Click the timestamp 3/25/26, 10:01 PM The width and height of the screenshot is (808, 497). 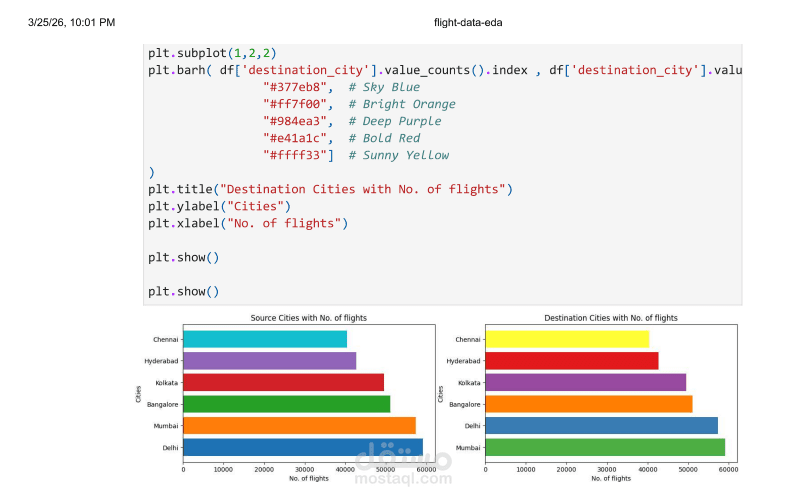tap(72, 22)
